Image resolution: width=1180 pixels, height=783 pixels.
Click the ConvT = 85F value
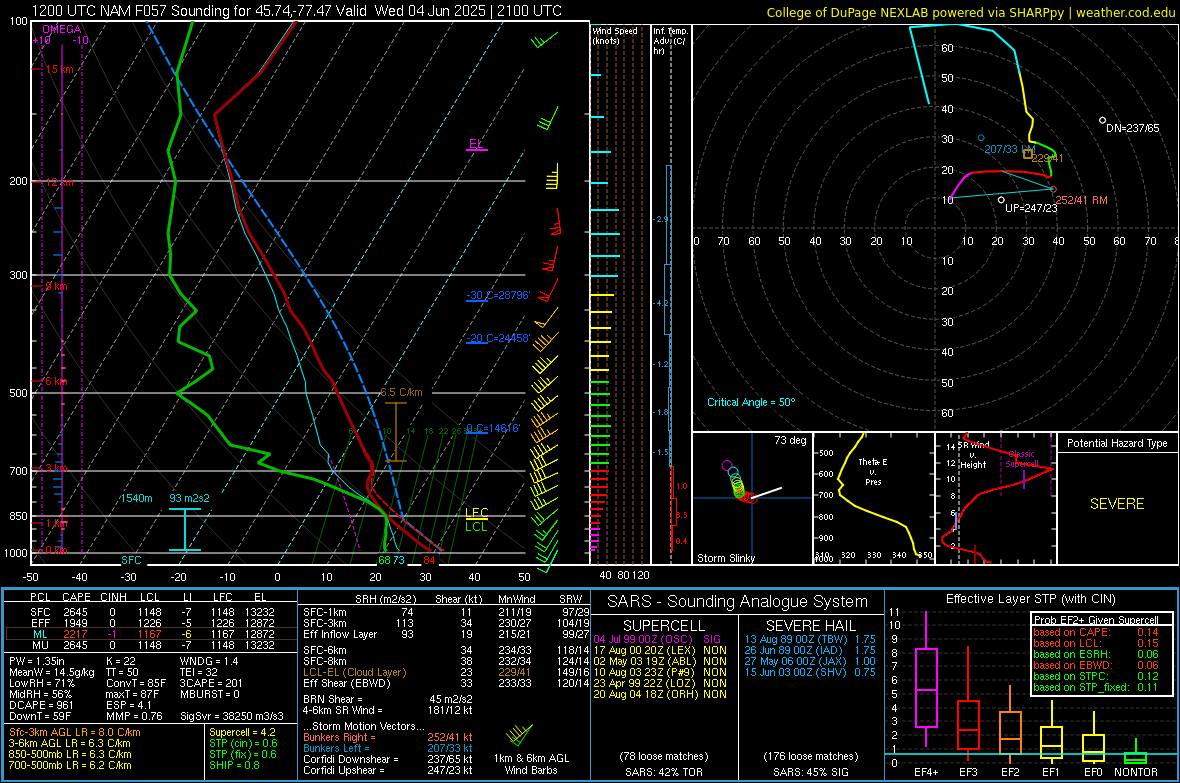click(x=136, y=683)
